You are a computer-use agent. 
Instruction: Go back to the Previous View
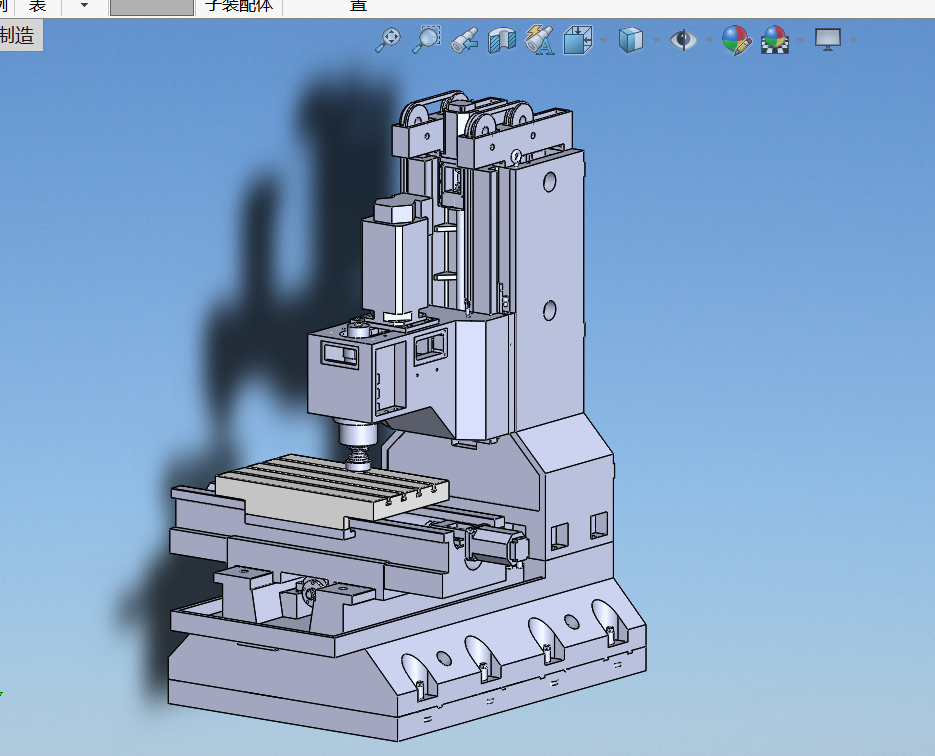pos(465,41)
